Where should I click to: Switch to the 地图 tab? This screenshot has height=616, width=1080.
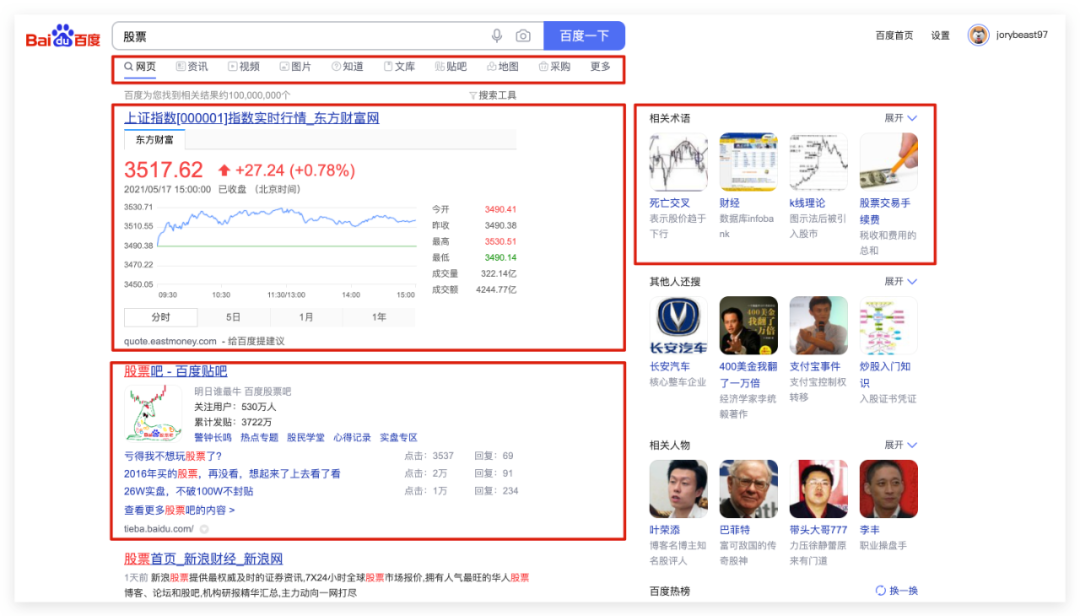pos(503,67)
